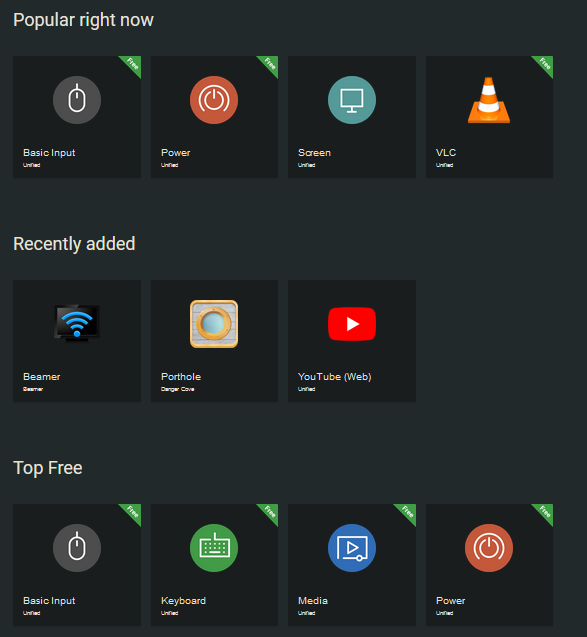Viewport: 587px width, 637px height.
Task: Click the "Beamer" remote title
Action: [x=42, y=377]
